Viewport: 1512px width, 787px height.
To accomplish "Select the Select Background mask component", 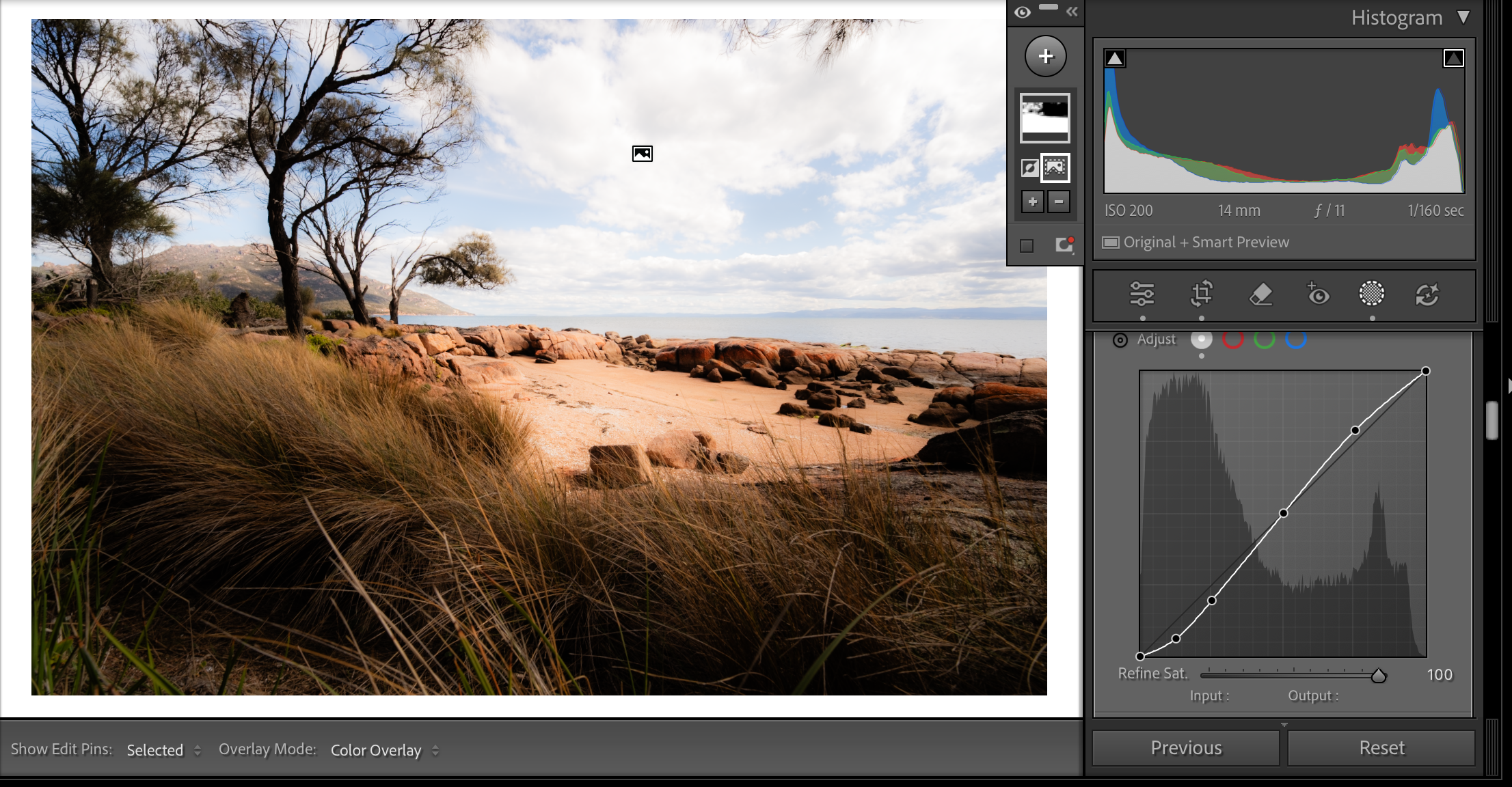I will pos(1055,167).
